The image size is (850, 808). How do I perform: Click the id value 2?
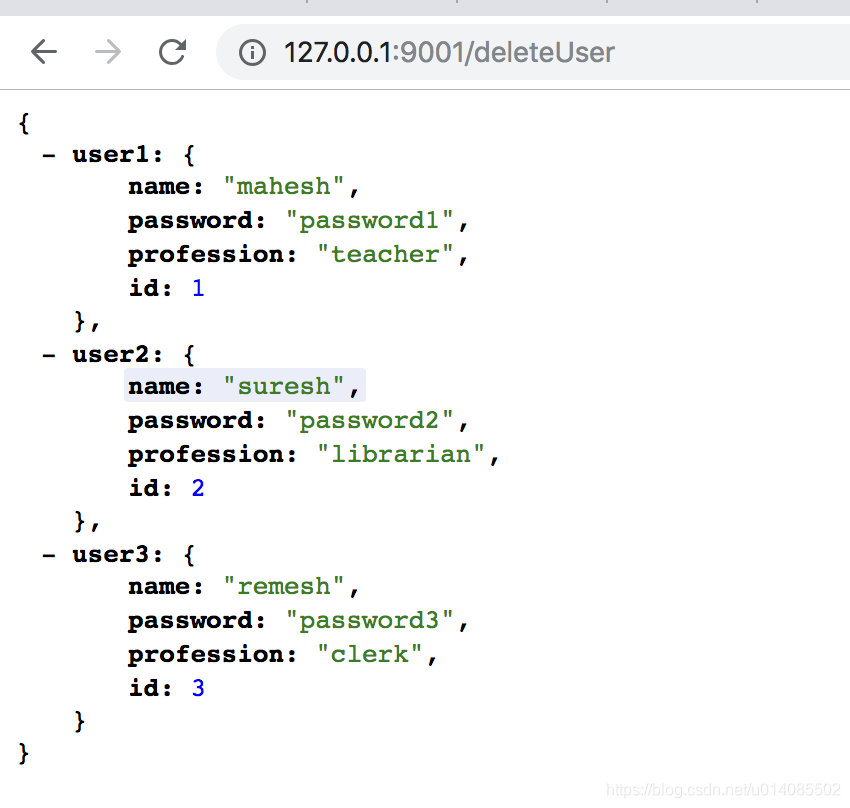coord(198,488)
